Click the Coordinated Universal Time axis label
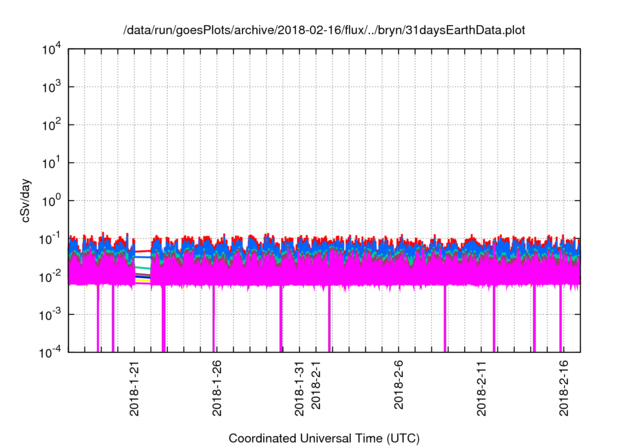The image size is (640, 448). click(x=323, y=438)
